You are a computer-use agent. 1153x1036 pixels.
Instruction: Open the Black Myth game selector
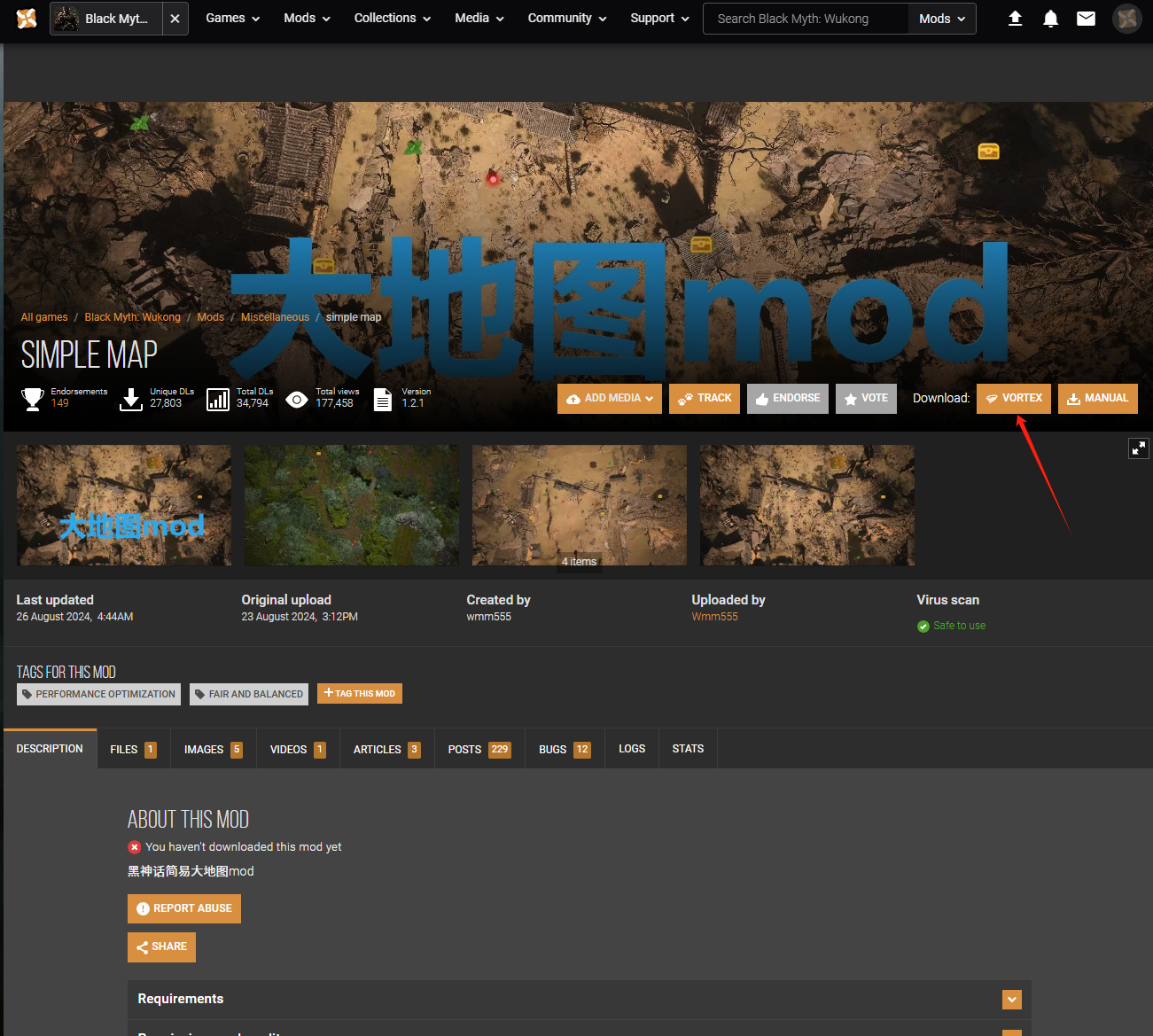tap(106, 19)
